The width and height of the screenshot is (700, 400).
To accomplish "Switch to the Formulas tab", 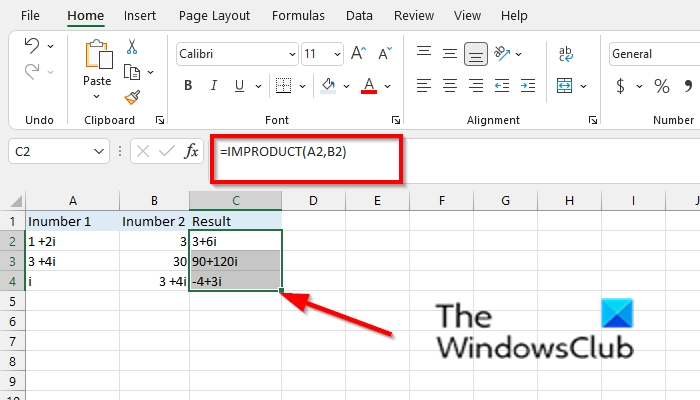I will tap(298, 16).
